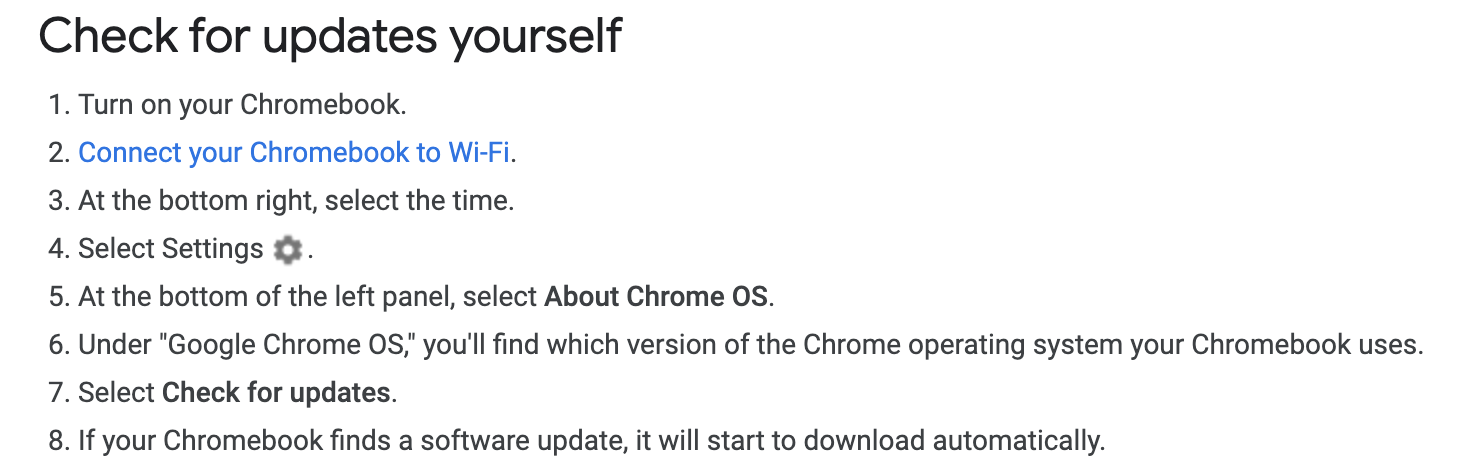The width and height of the screenshot is (1460, 472).
Task: Click the list number 2 marker
Action: [x=57, y=153]
